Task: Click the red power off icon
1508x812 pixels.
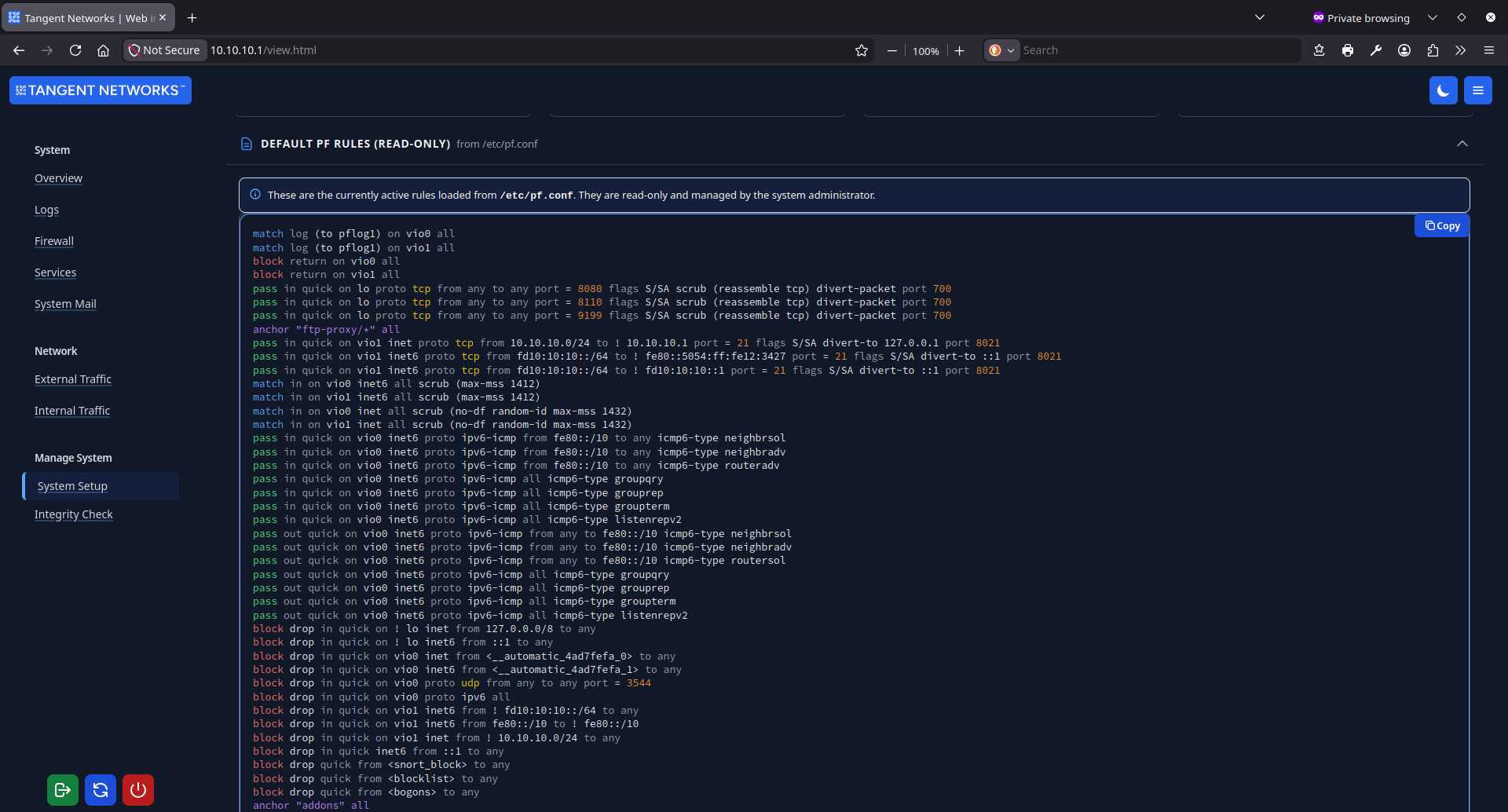Action: pos(137,789)
